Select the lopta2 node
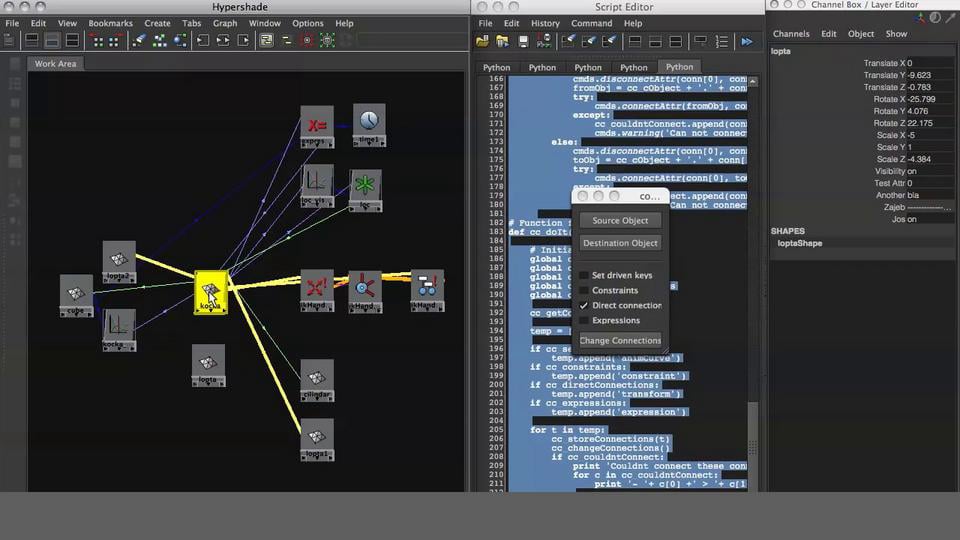 (119, 262)
